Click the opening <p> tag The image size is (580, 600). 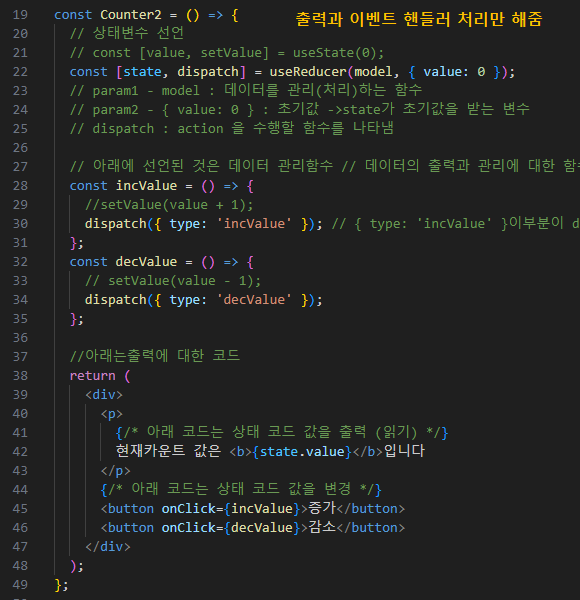(112, 414)
